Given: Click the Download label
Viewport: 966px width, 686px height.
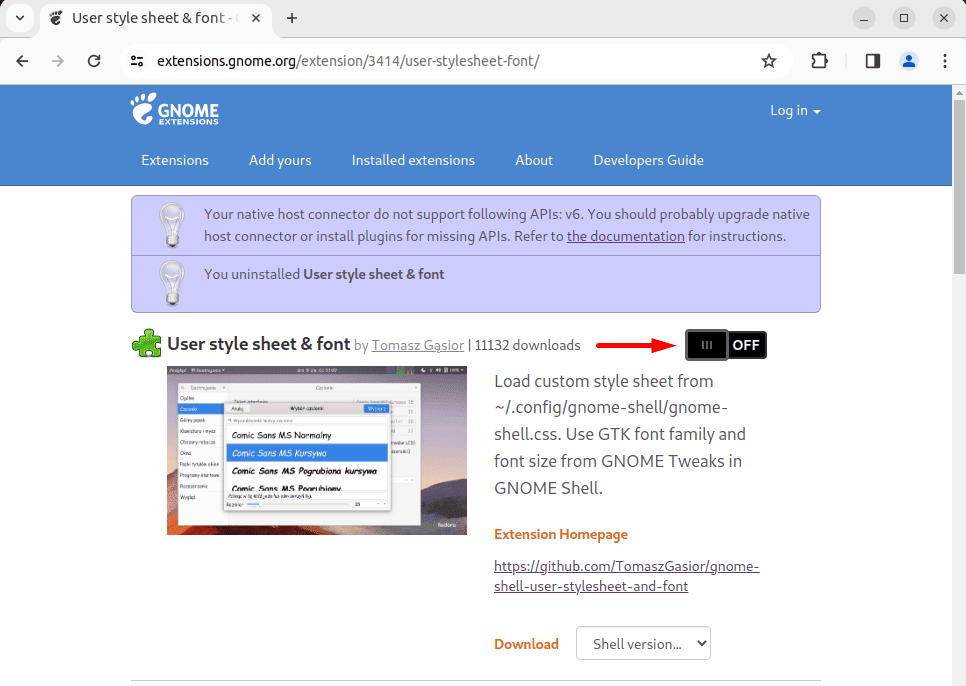Looking at the screenshot, I should pos(526,644).
